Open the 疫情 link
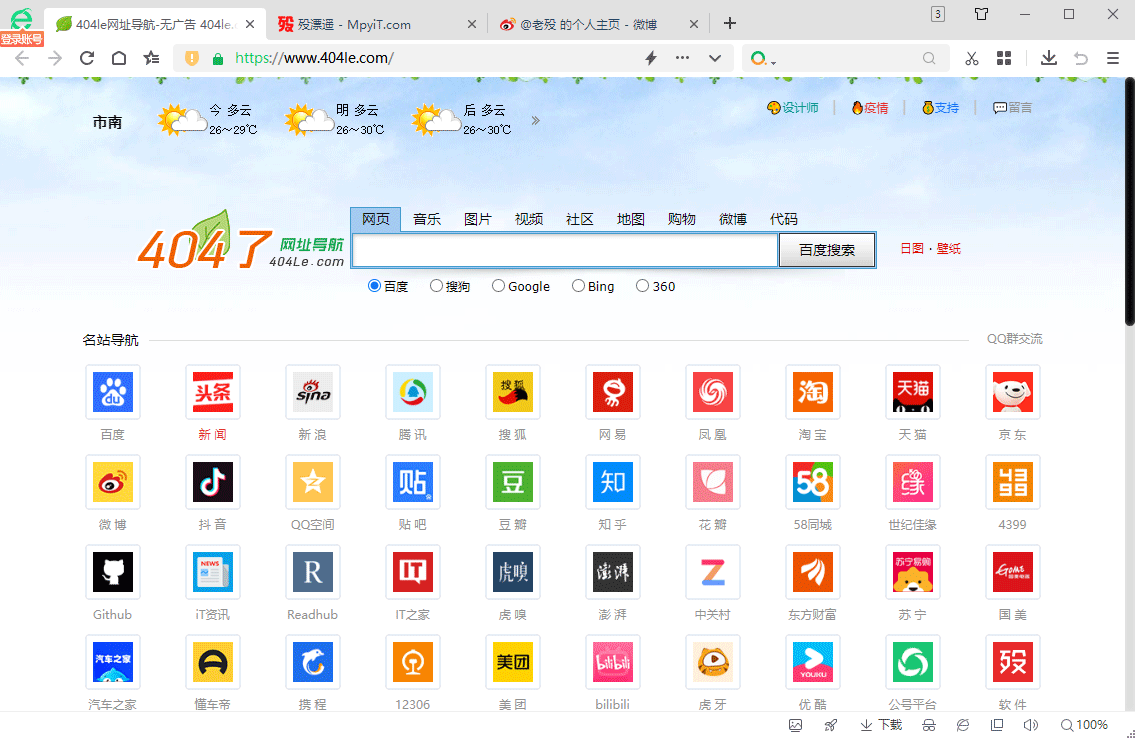 point(870,108)
